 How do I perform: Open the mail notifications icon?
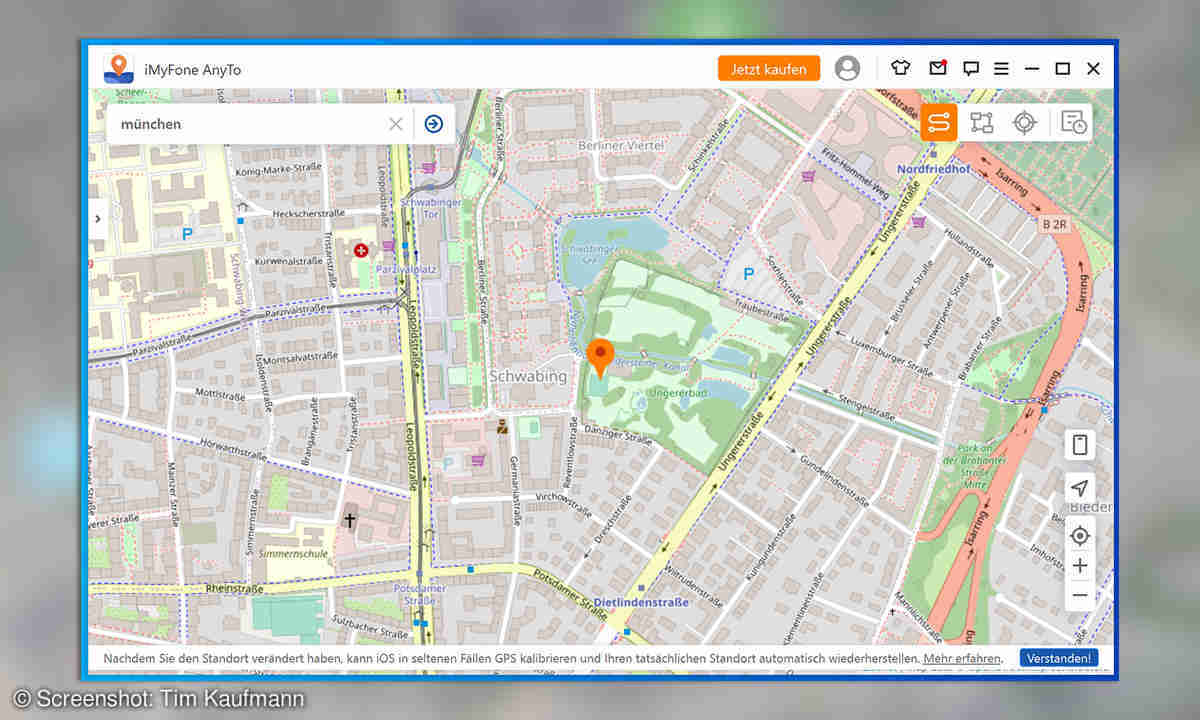click(x=937, y=69)
